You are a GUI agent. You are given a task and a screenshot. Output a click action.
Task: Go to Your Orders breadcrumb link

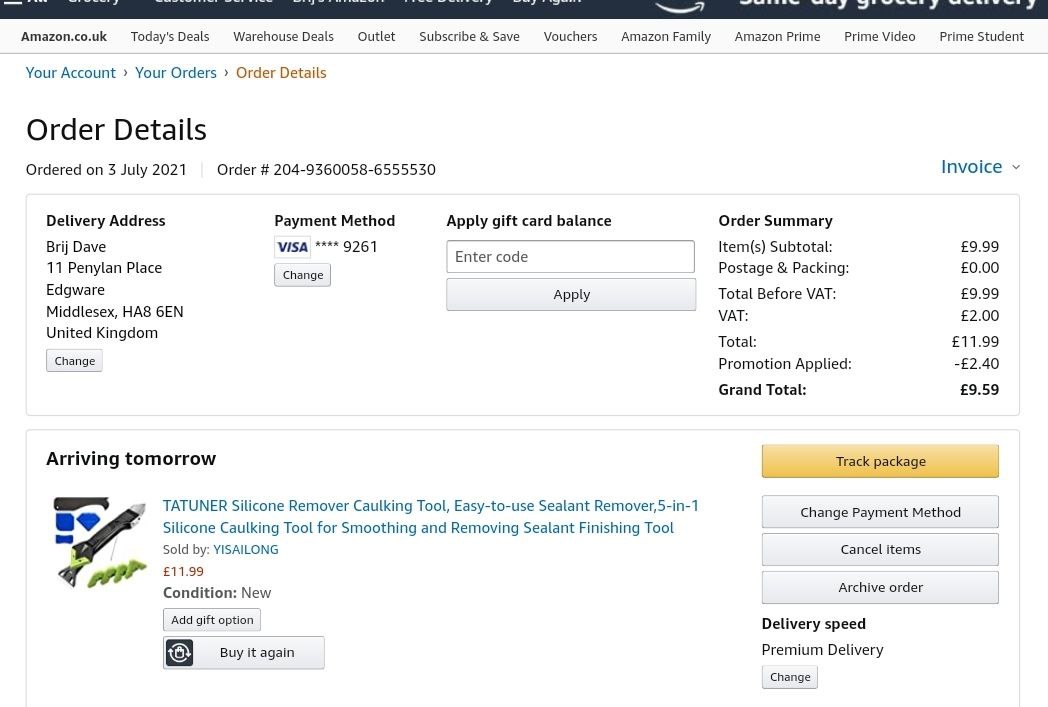pos(176,72)
